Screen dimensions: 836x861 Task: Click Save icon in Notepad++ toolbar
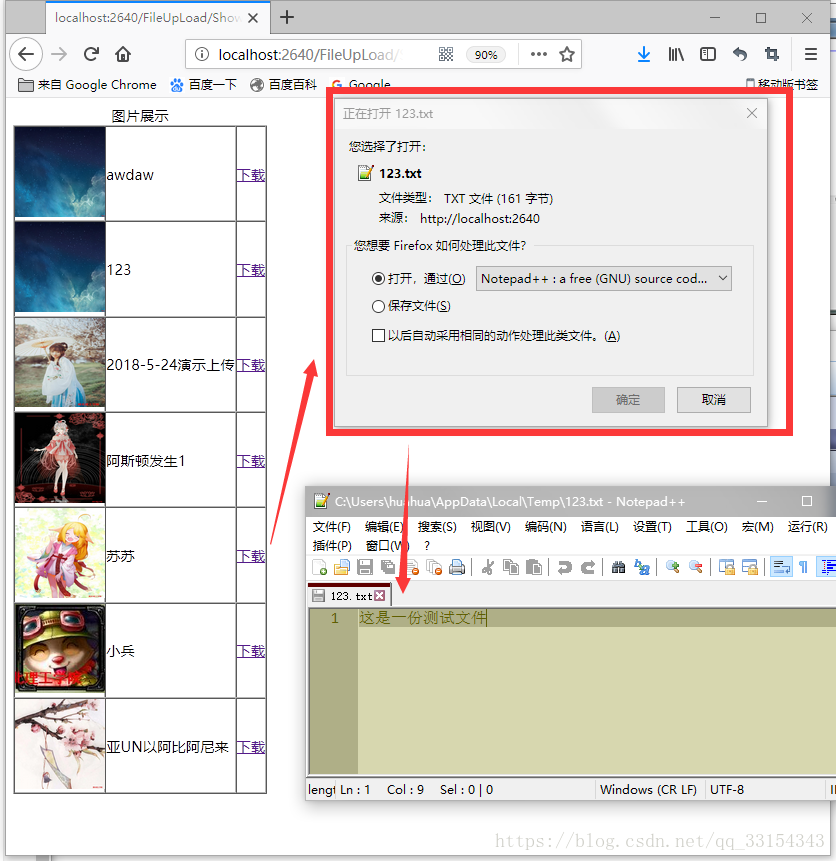(365, 567)
